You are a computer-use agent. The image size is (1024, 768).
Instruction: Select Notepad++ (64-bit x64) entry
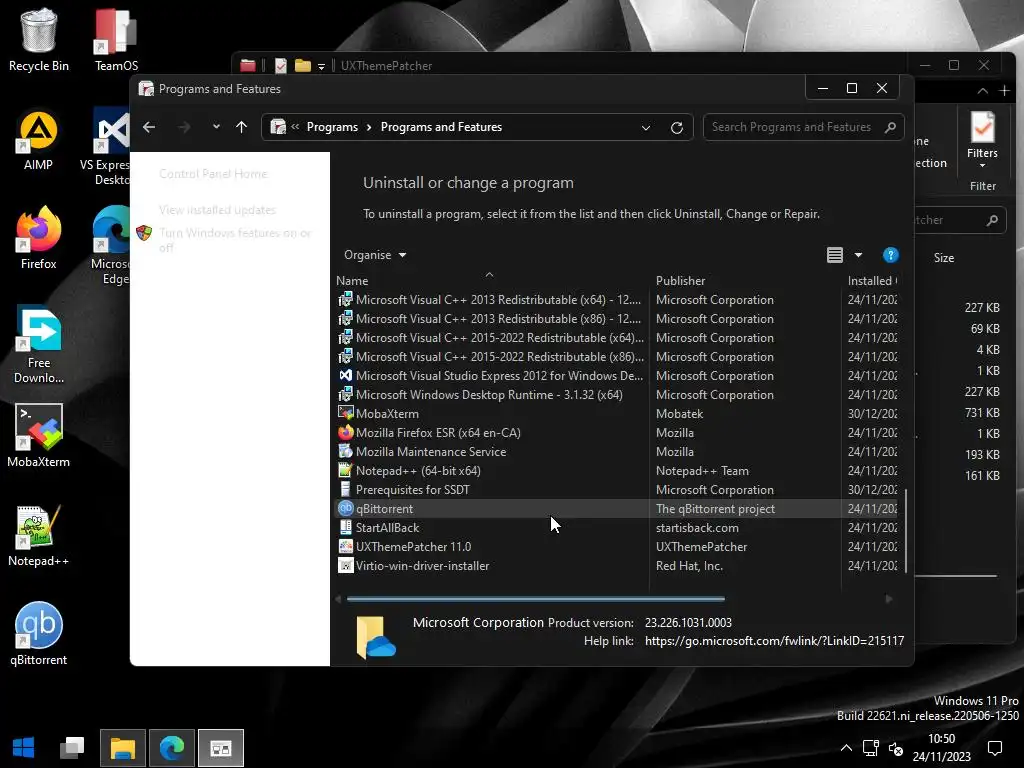click(616, 471)
